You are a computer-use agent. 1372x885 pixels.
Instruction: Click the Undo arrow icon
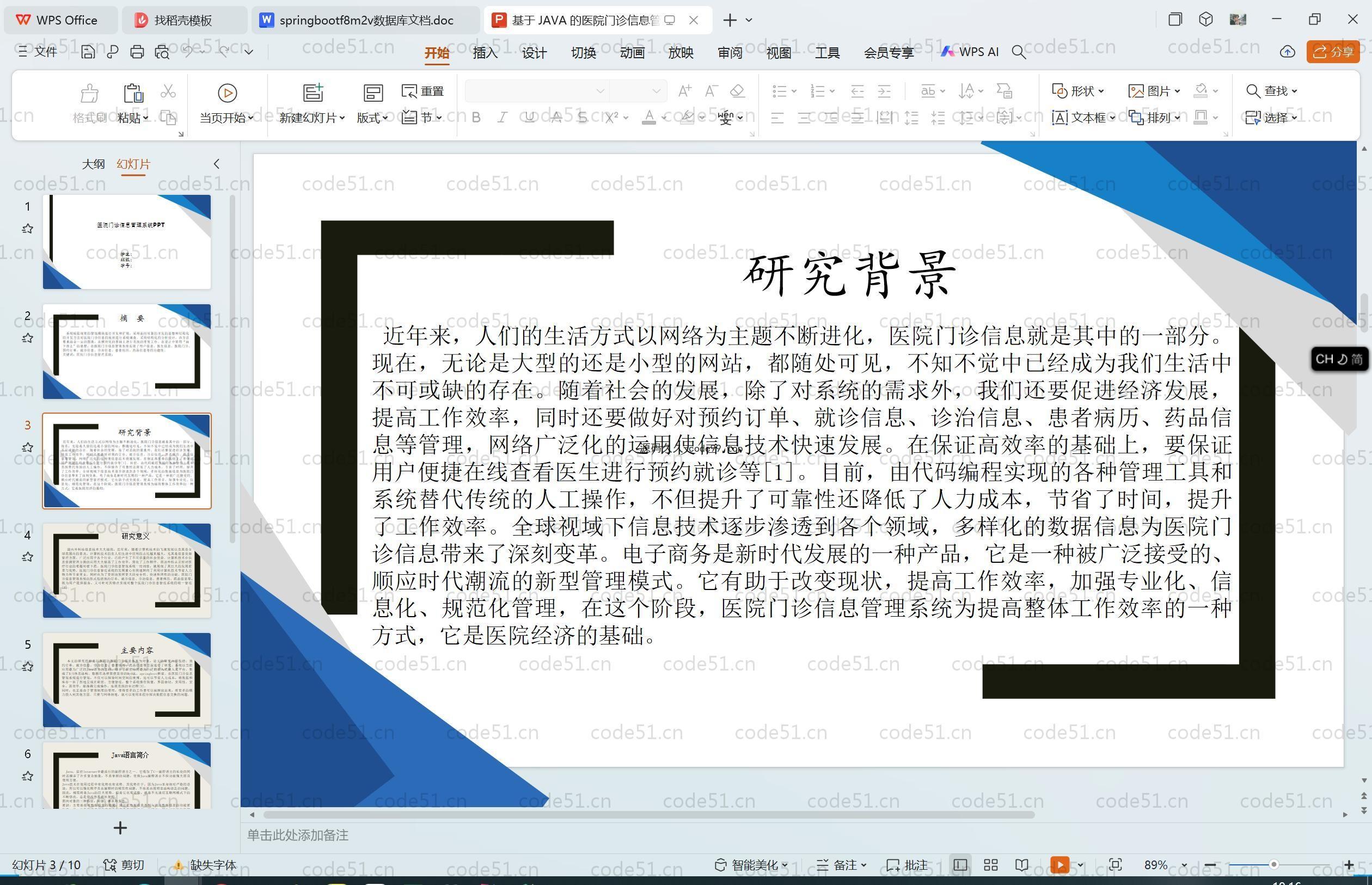point(188,52)
